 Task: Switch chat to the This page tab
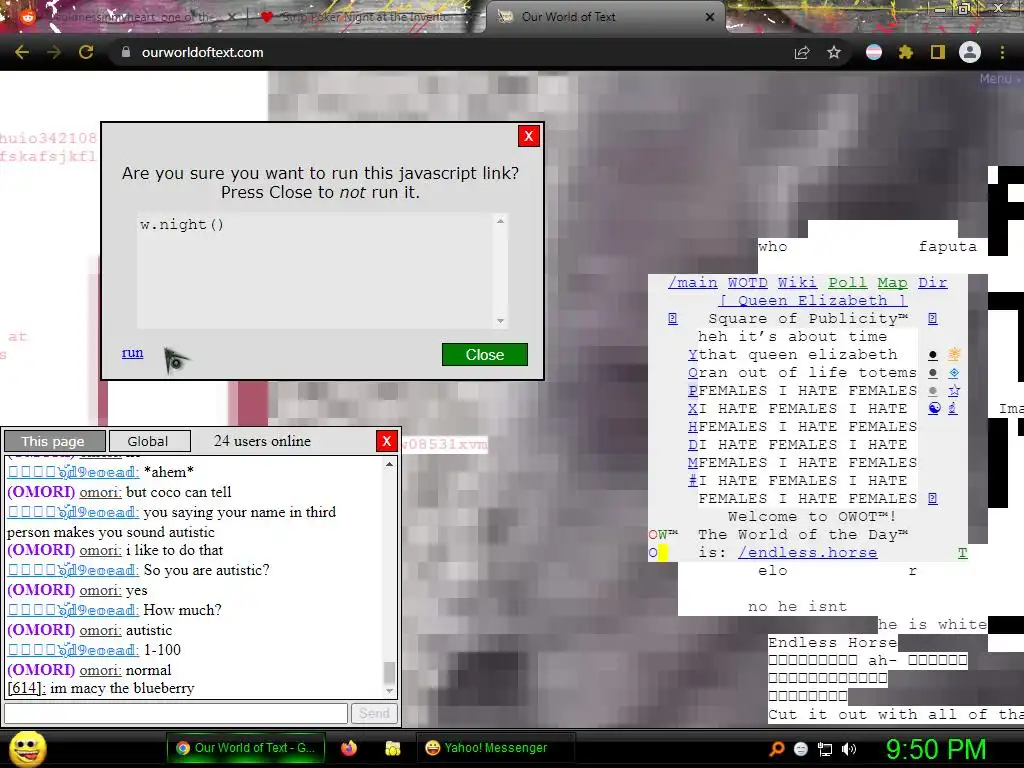tap(54, 441)
